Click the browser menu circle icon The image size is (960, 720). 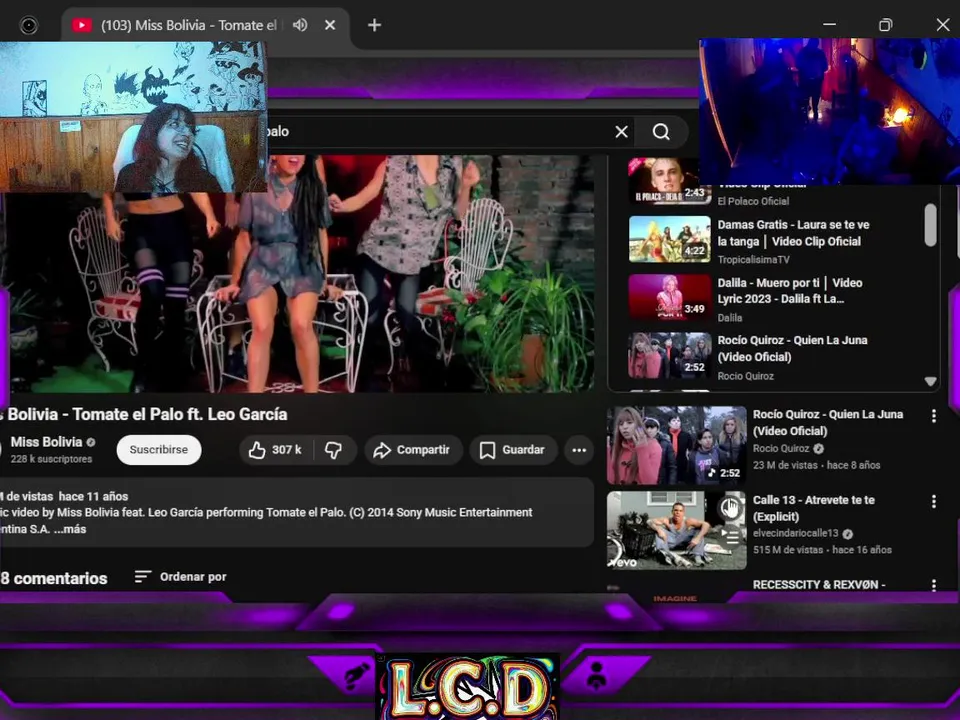29,25
